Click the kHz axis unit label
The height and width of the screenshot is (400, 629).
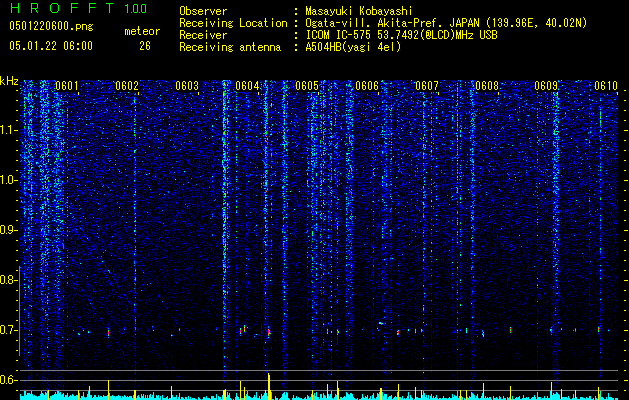click(x=9, y=81)
